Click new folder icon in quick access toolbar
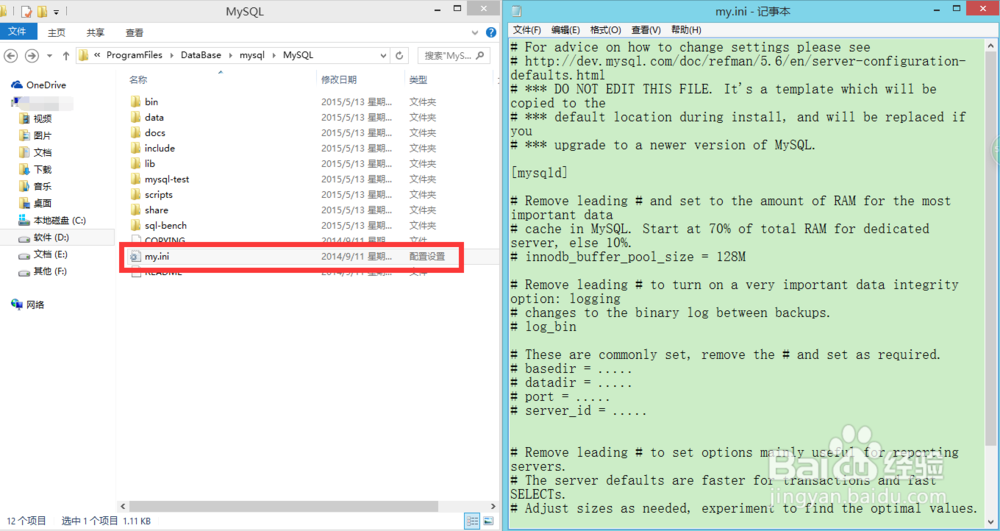1000x531 pixels. click(x=41, y=11)
